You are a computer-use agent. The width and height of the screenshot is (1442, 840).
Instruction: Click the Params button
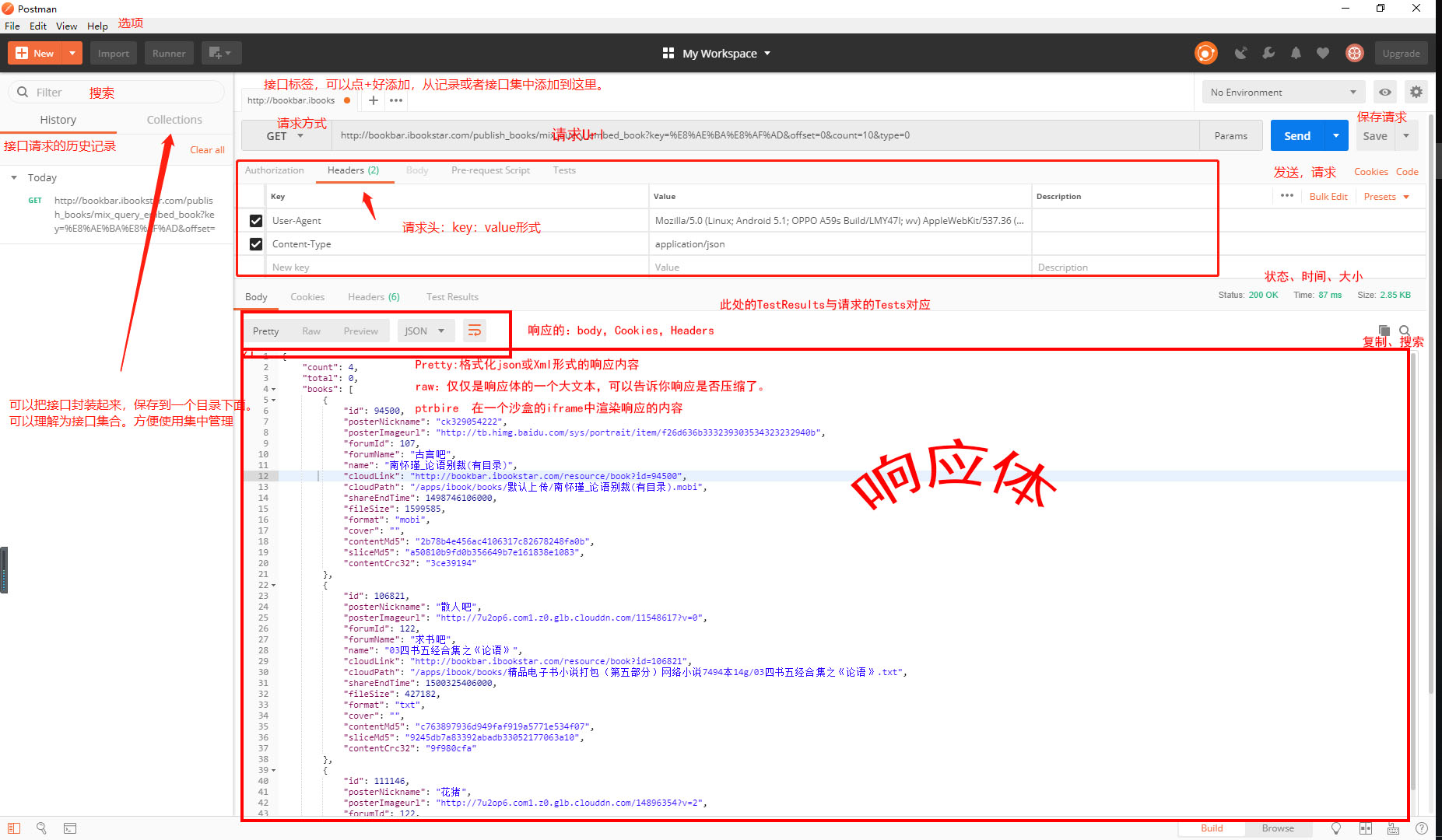[1230, 135]
